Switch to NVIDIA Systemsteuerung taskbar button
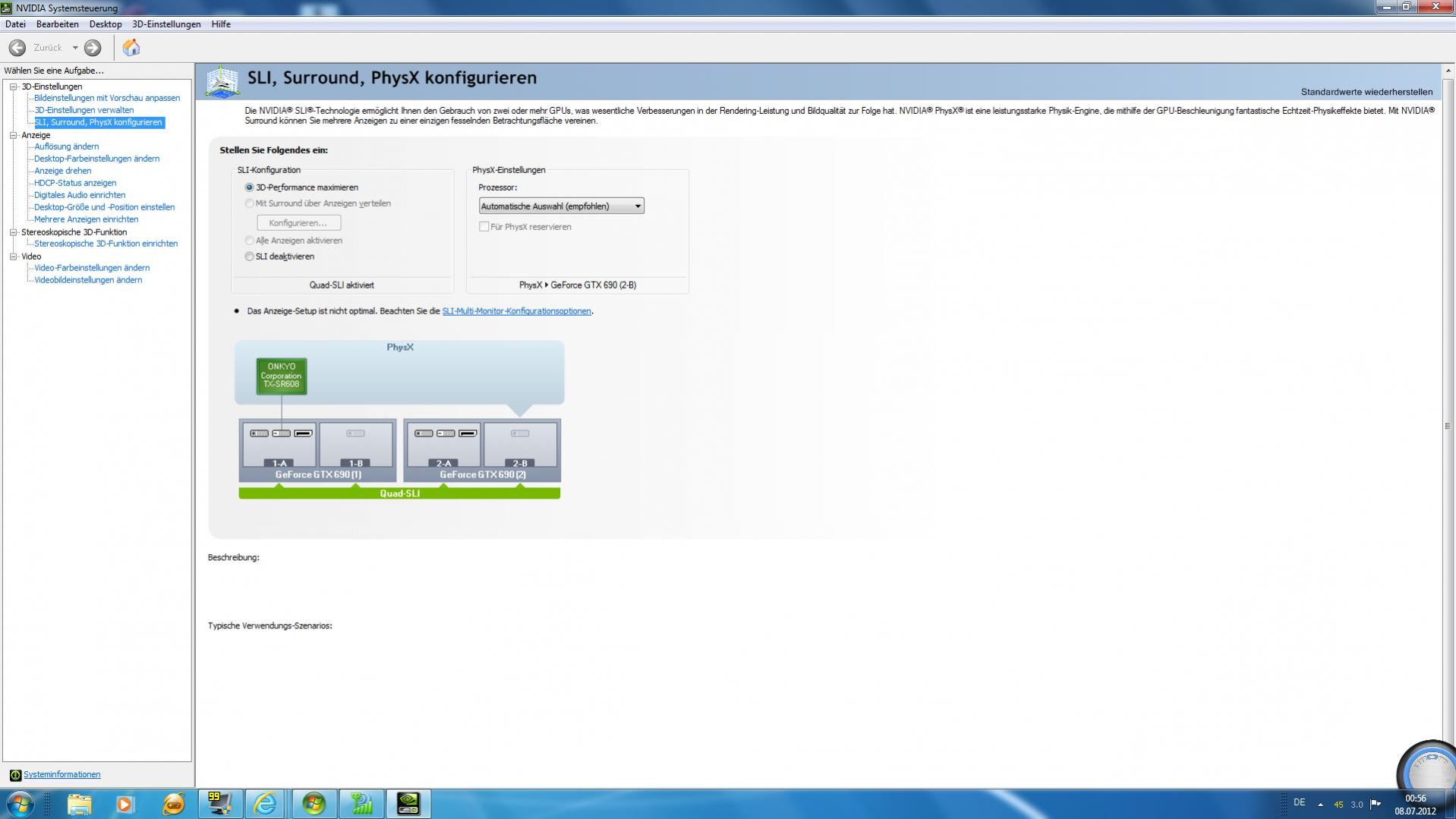This screenshot has height=819, width=1456. pyautogui.click(x=408, y=804)
